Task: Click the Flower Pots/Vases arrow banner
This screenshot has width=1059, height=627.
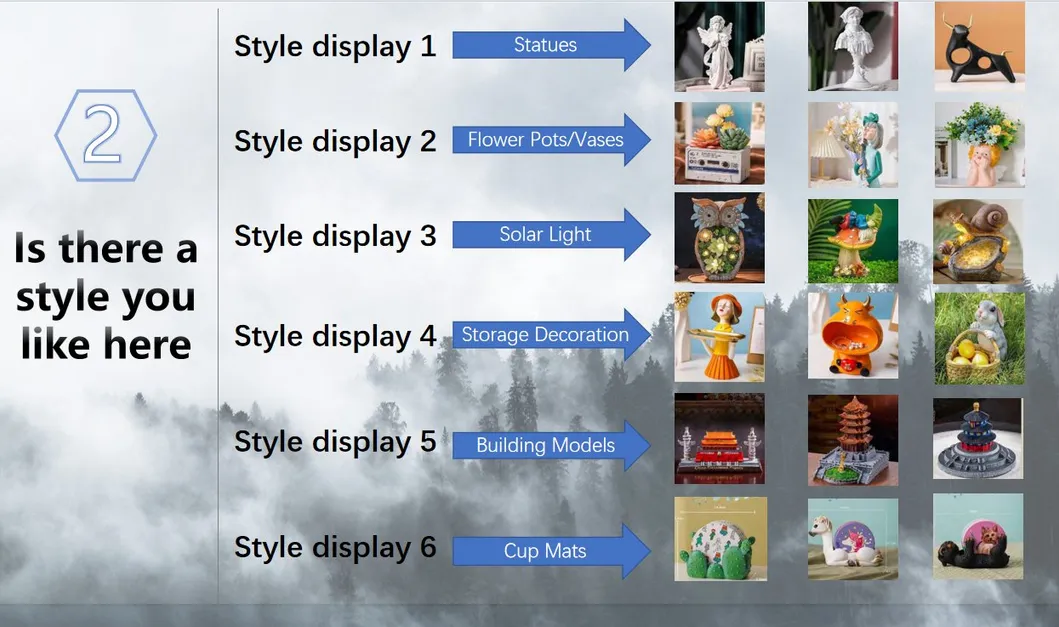Action: pyautogui.click(x=545, y=140)
